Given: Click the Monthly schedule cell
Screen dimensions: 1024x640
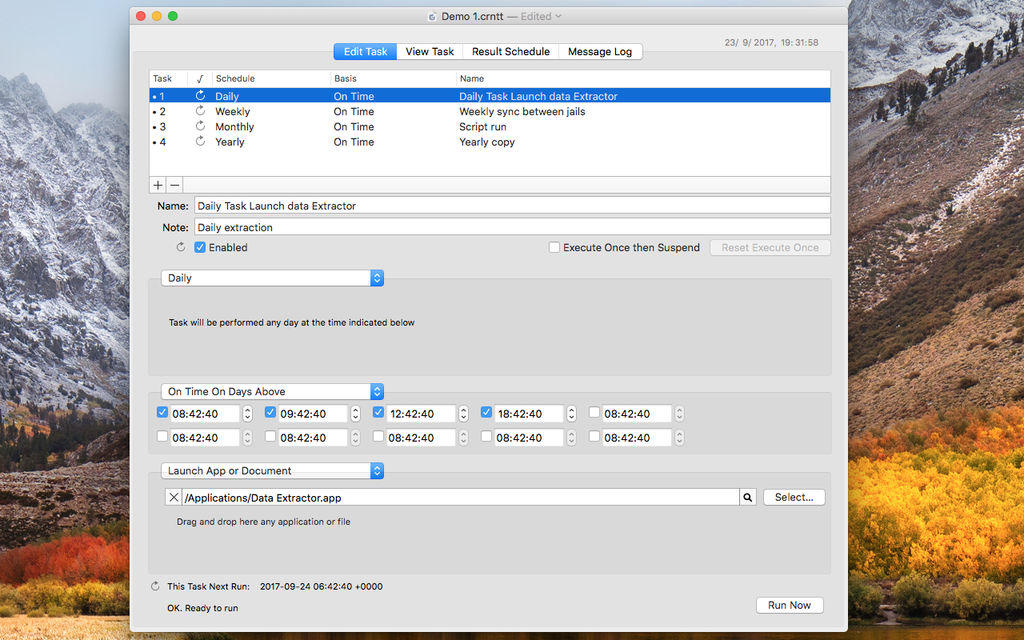Looking at the screenshot, I should pos(234,126).
